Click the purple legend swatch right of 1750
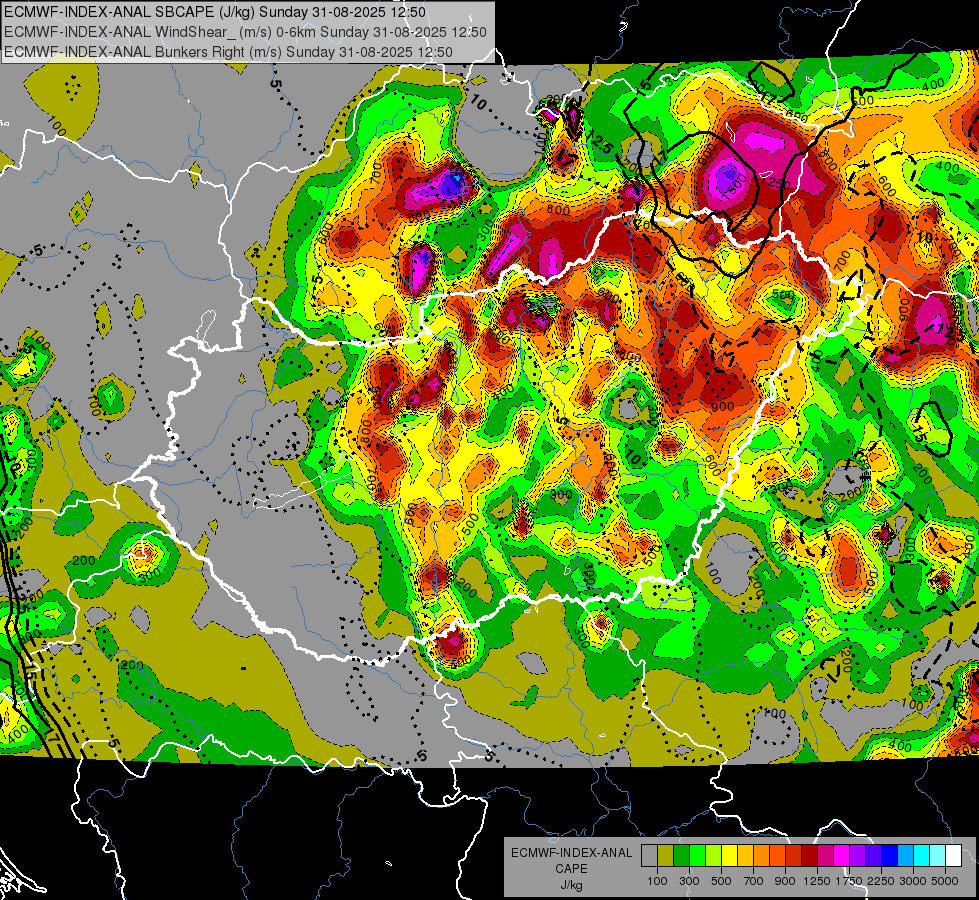The width and height of the screenshot is (979, 900). tap(858, 856)
